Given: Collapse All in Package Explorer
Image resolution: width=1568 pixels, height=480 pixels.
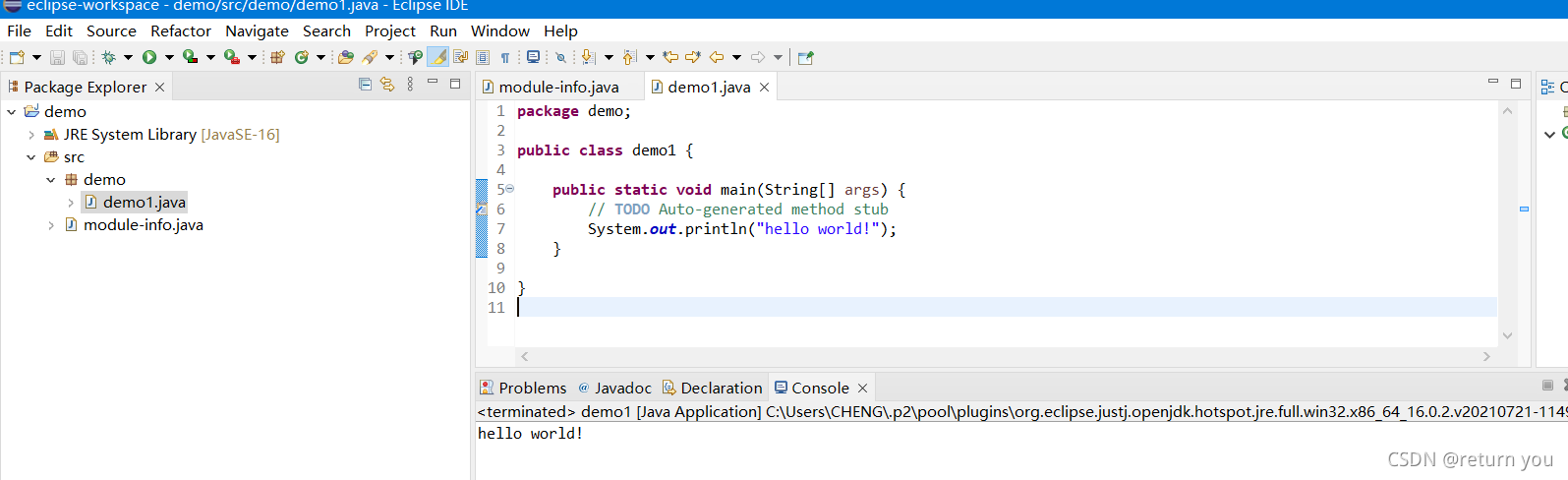Looking at the screenshot, I should tap(365, 85).
